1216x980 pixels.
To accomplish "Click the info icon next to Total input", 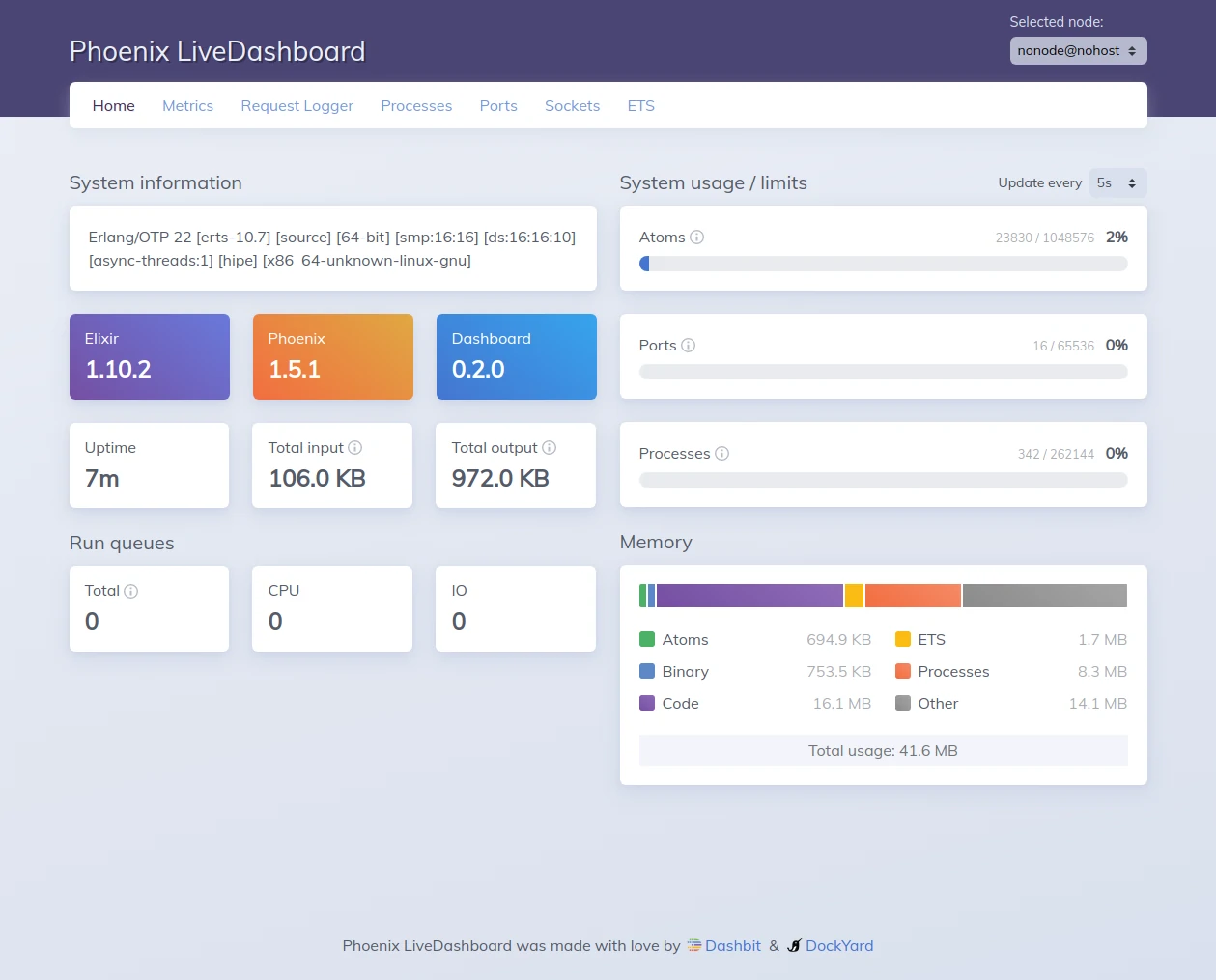I will 354,448.
